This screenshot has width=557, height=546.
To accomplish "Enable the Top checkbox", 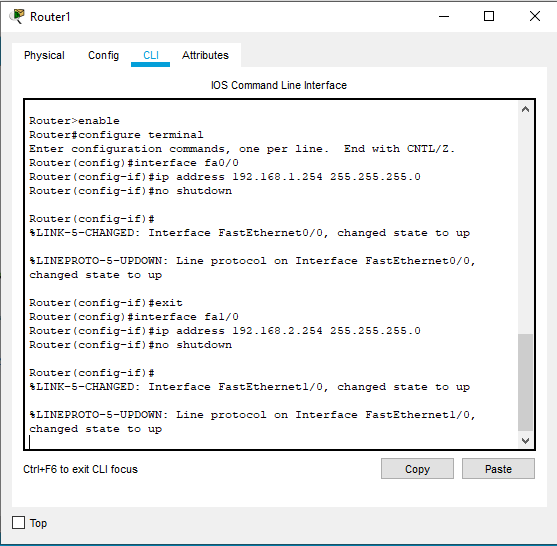I will (18, 523).
